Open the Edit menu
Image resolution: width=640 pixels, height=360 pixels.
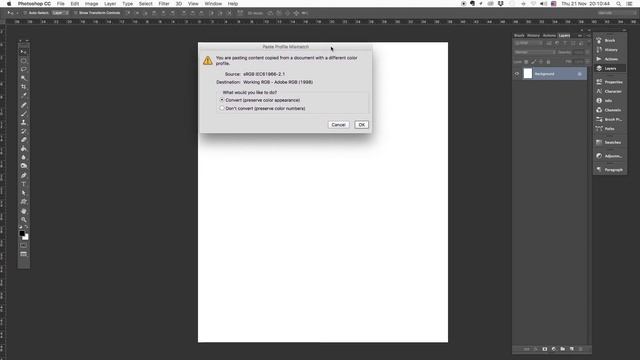[x=75, y=4]
